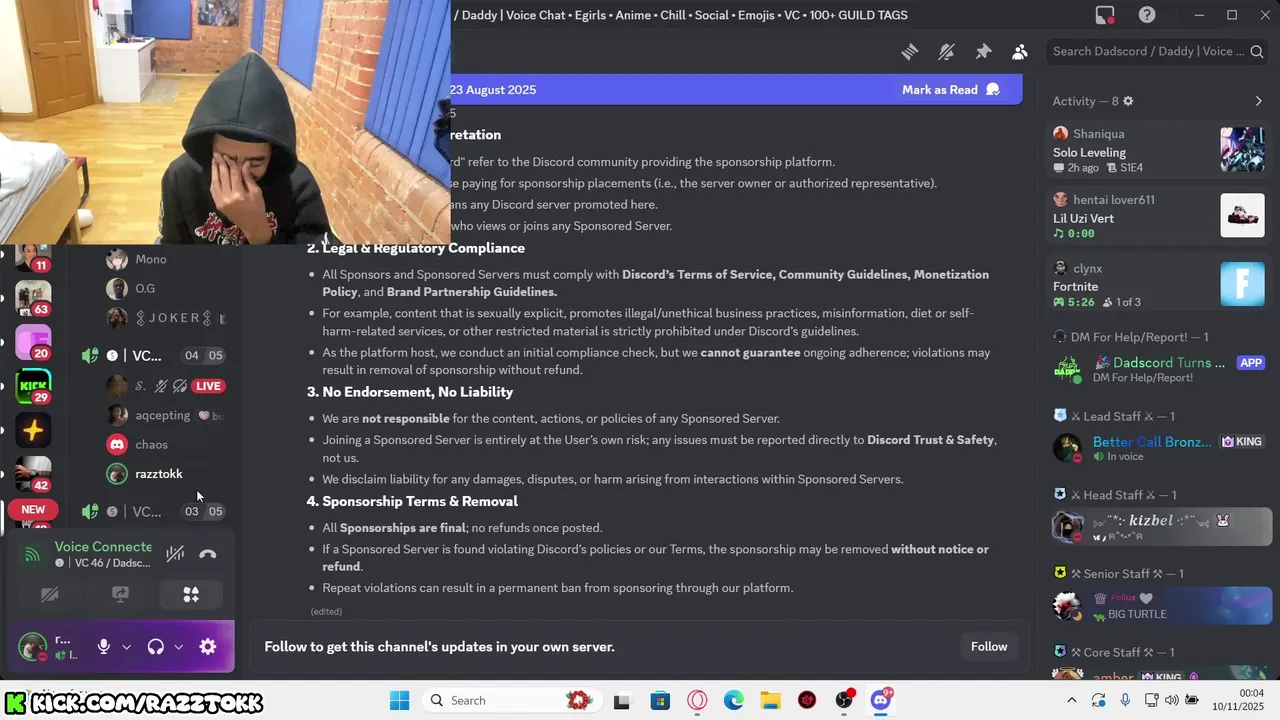Open Shaniqua's Solo Leveling activity card
The height and width of the screenshot is (720, 1280).
tap(1158, 150)
